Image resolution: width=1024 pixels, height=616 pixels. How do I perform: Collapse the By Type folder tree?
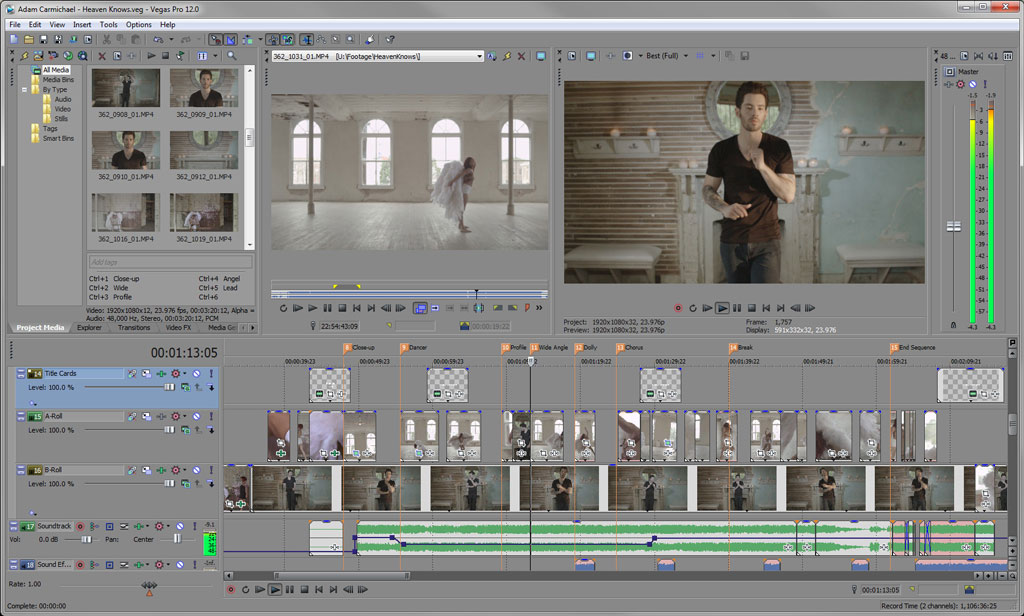[25, 90]
